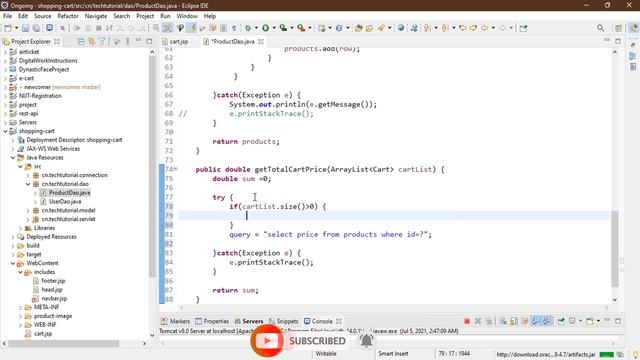The width and height of the screenshot is (640, 360).
Task: Toggle Show Console on Error Output
Action: (547, 321)
